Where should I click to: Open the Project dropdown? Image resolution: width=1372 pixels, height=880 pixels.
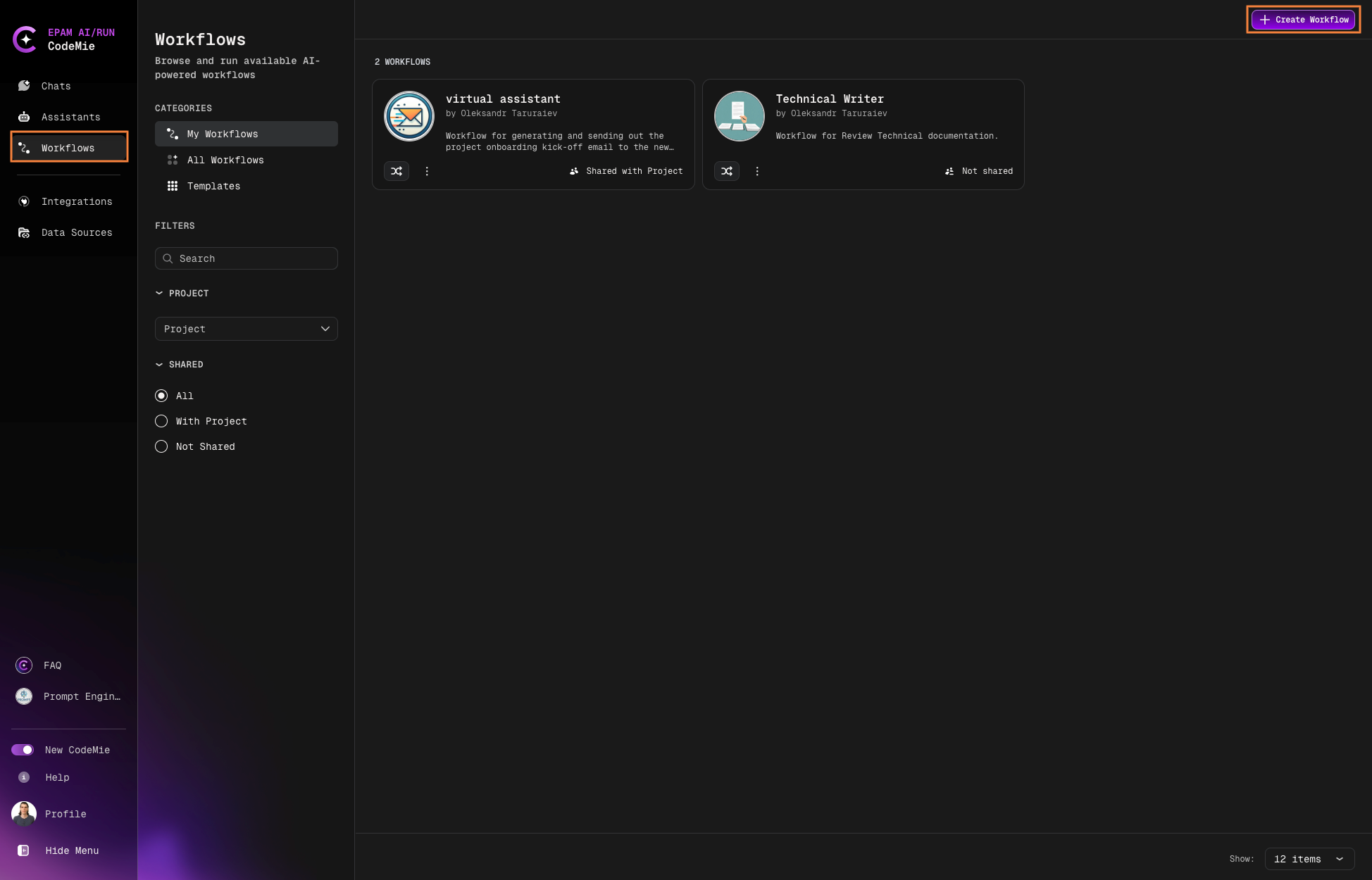tap(246, 329)
